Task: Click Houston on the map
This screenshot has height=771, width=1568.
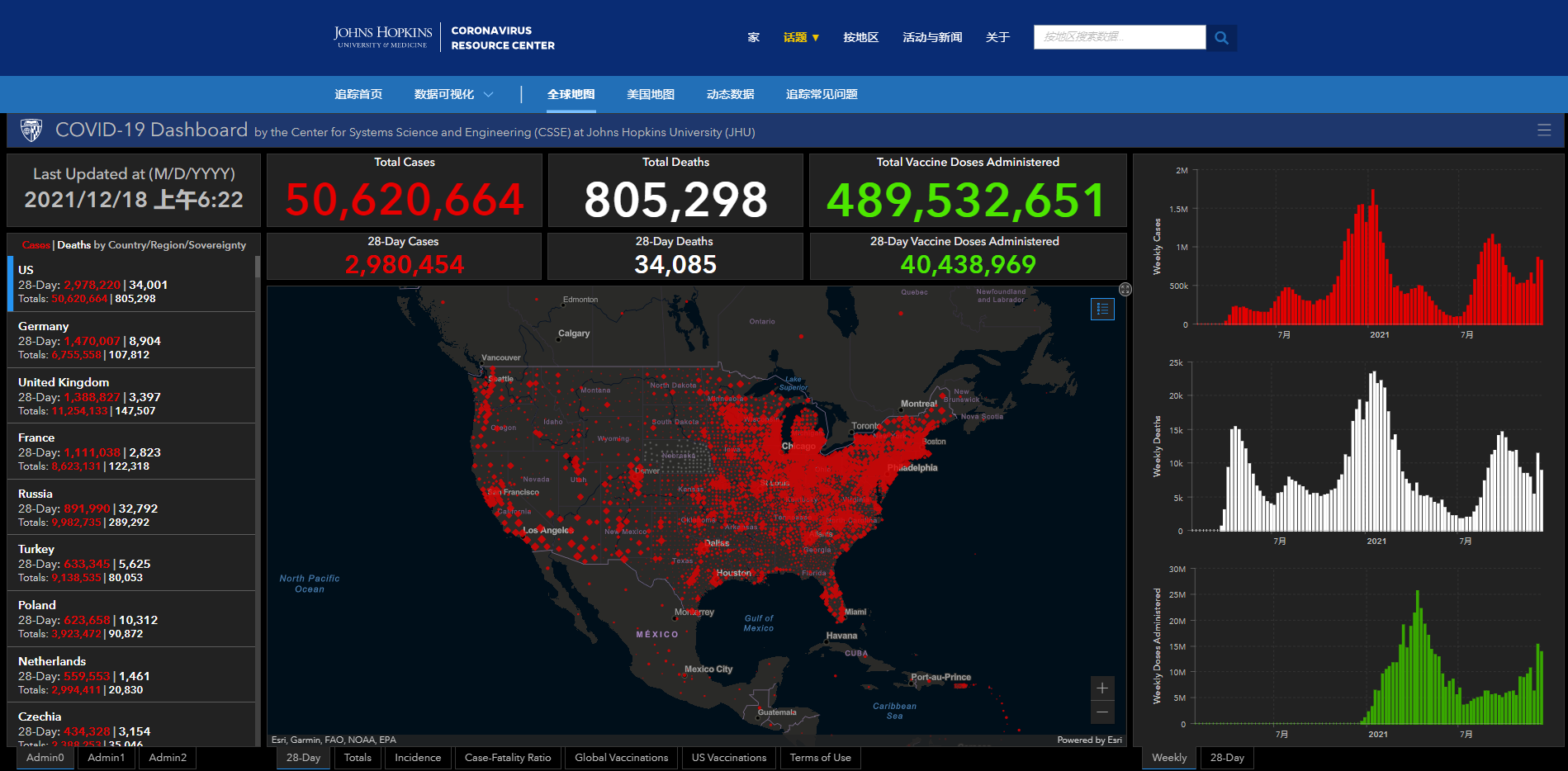Action: 733,573
